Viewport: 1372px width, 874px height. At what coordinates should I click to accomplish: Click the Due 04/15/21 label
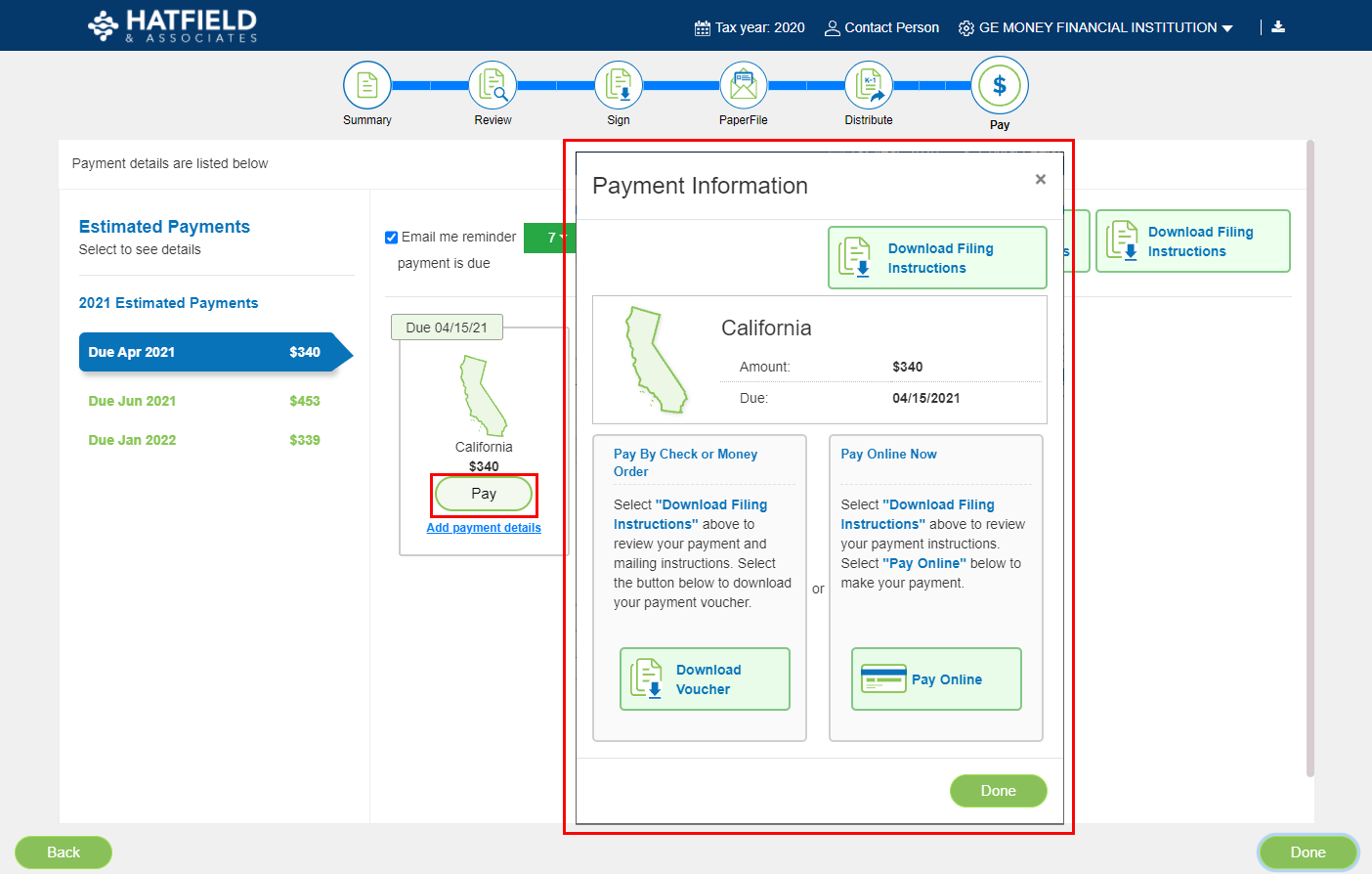[x=447, y=328]
